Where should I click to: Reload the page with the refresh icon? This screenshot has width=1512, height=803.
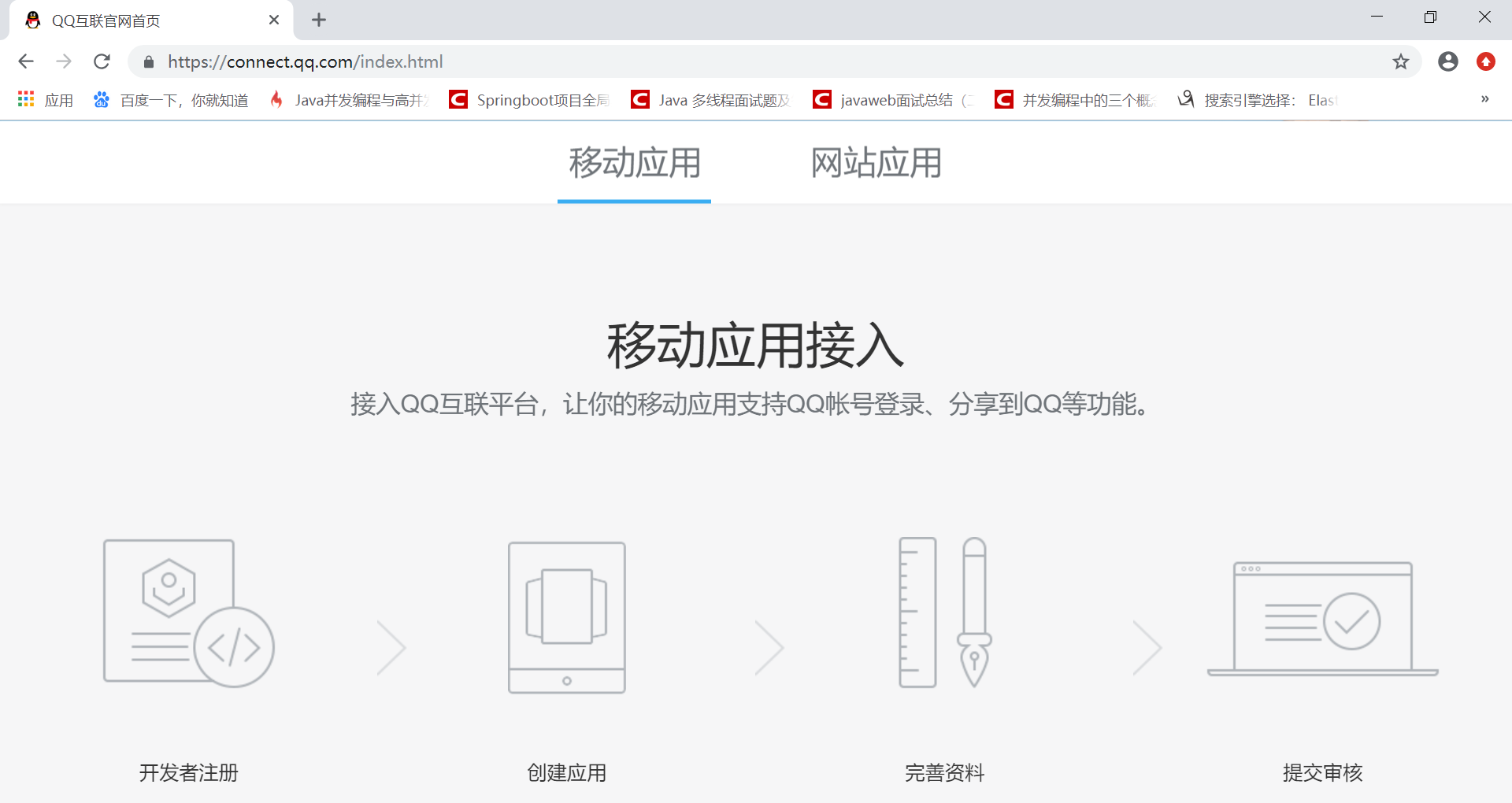(102, 61)
